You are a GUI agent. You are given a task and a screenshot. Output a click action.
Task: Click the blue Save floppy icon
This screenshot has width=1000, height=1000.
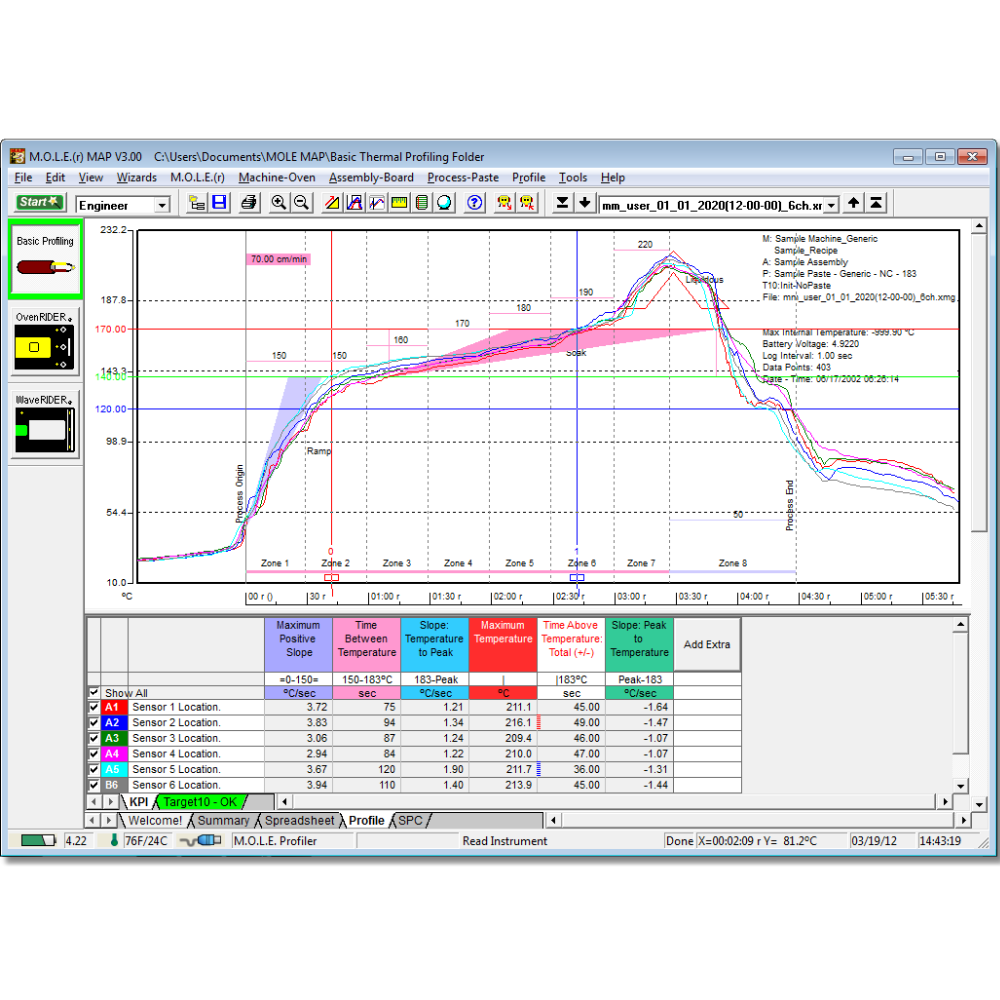tap(219, 203)
